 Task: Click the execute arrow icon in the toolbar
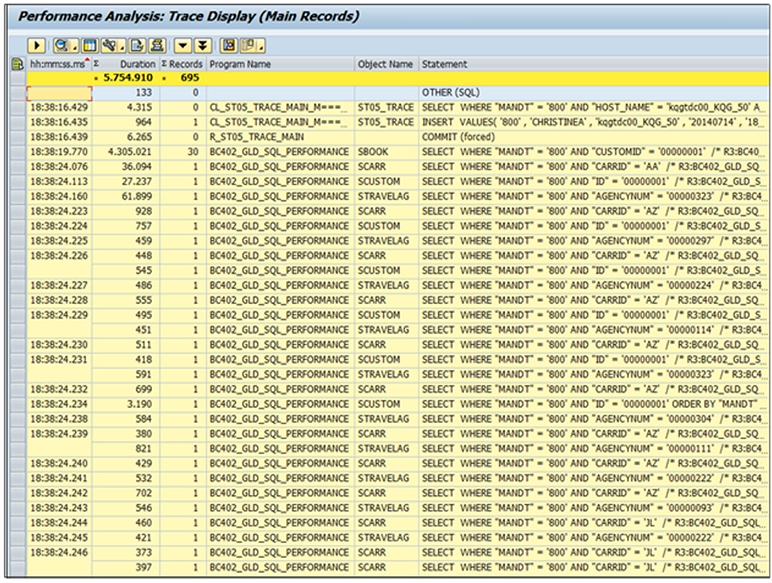[37, 45]
